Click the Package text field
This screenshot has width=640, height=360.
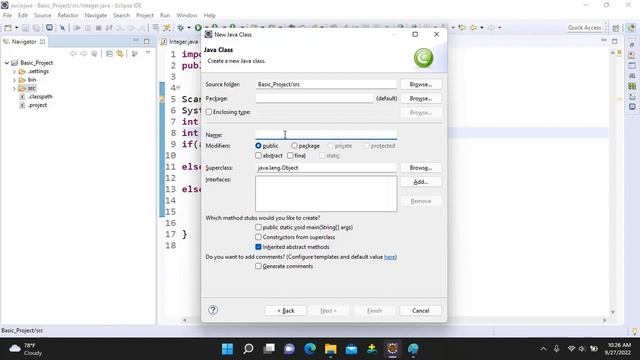tap(314, 98)
